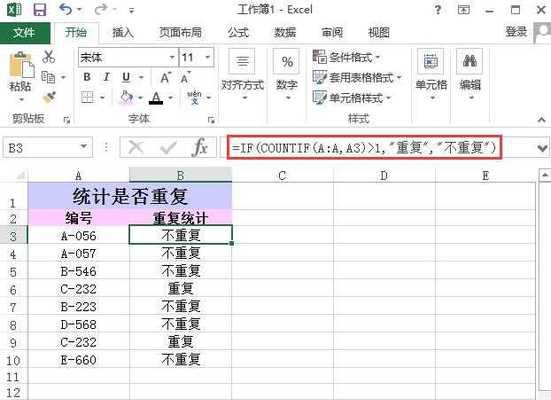Switch to the Page Layout (页面布局) tab
This screenshot has width=551, height=400.
(180, 33)
